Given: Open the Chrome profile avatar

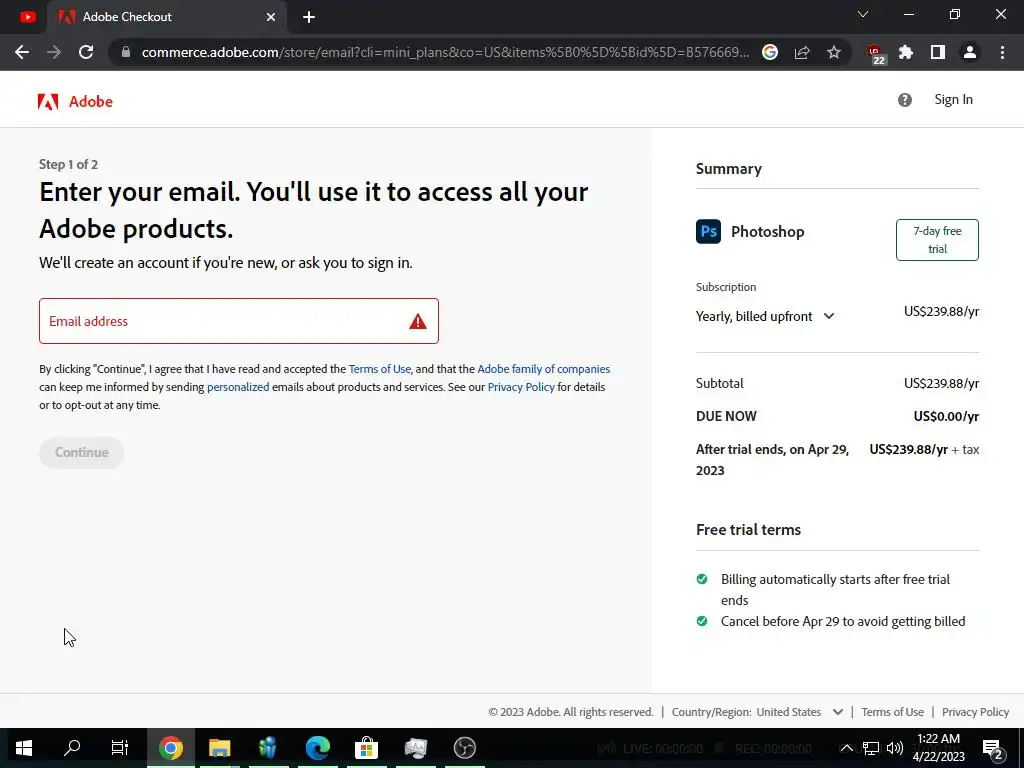Looking at the screenshot, I should (970, 52).
